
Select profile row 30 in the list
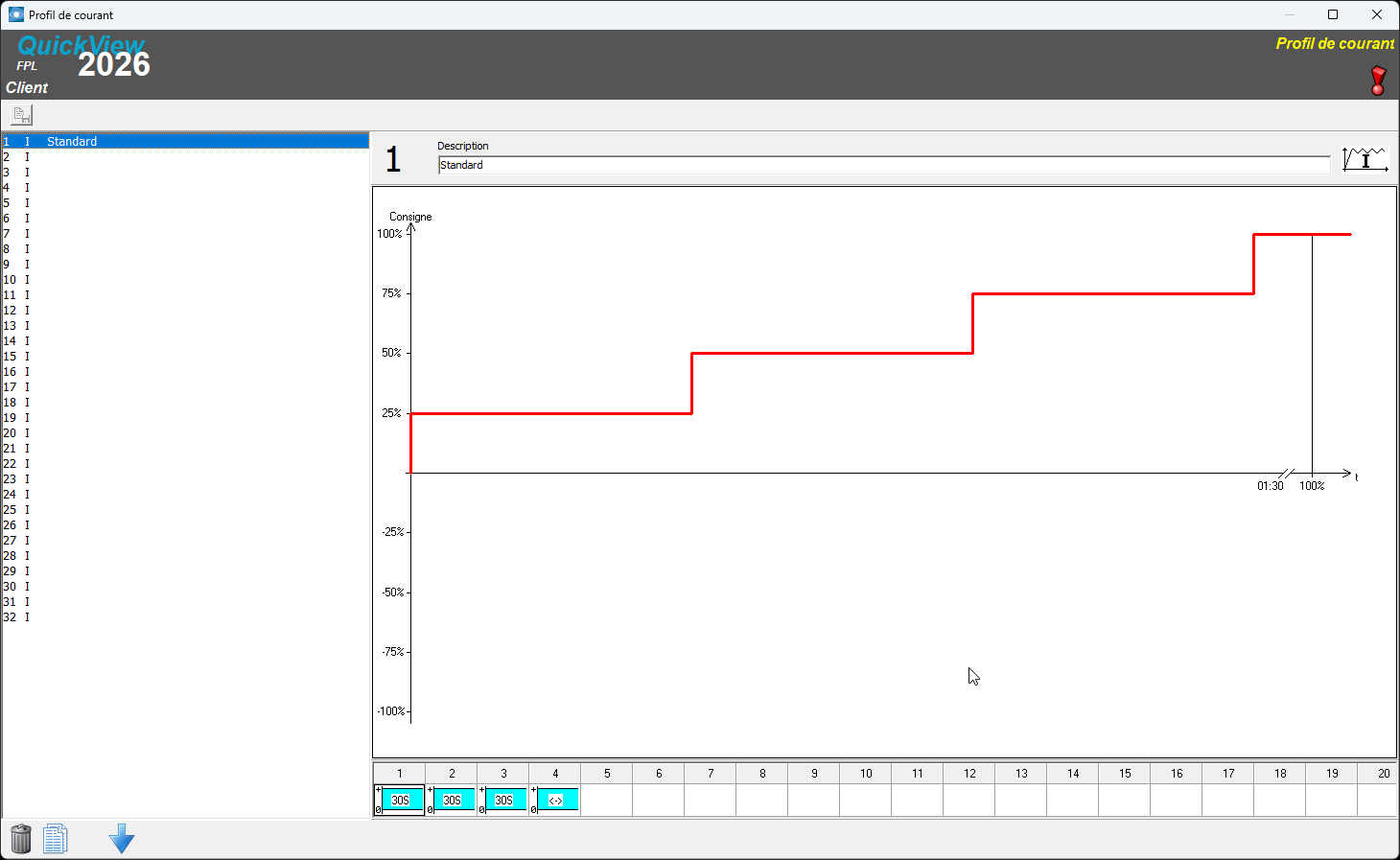[x=185, y=586]
